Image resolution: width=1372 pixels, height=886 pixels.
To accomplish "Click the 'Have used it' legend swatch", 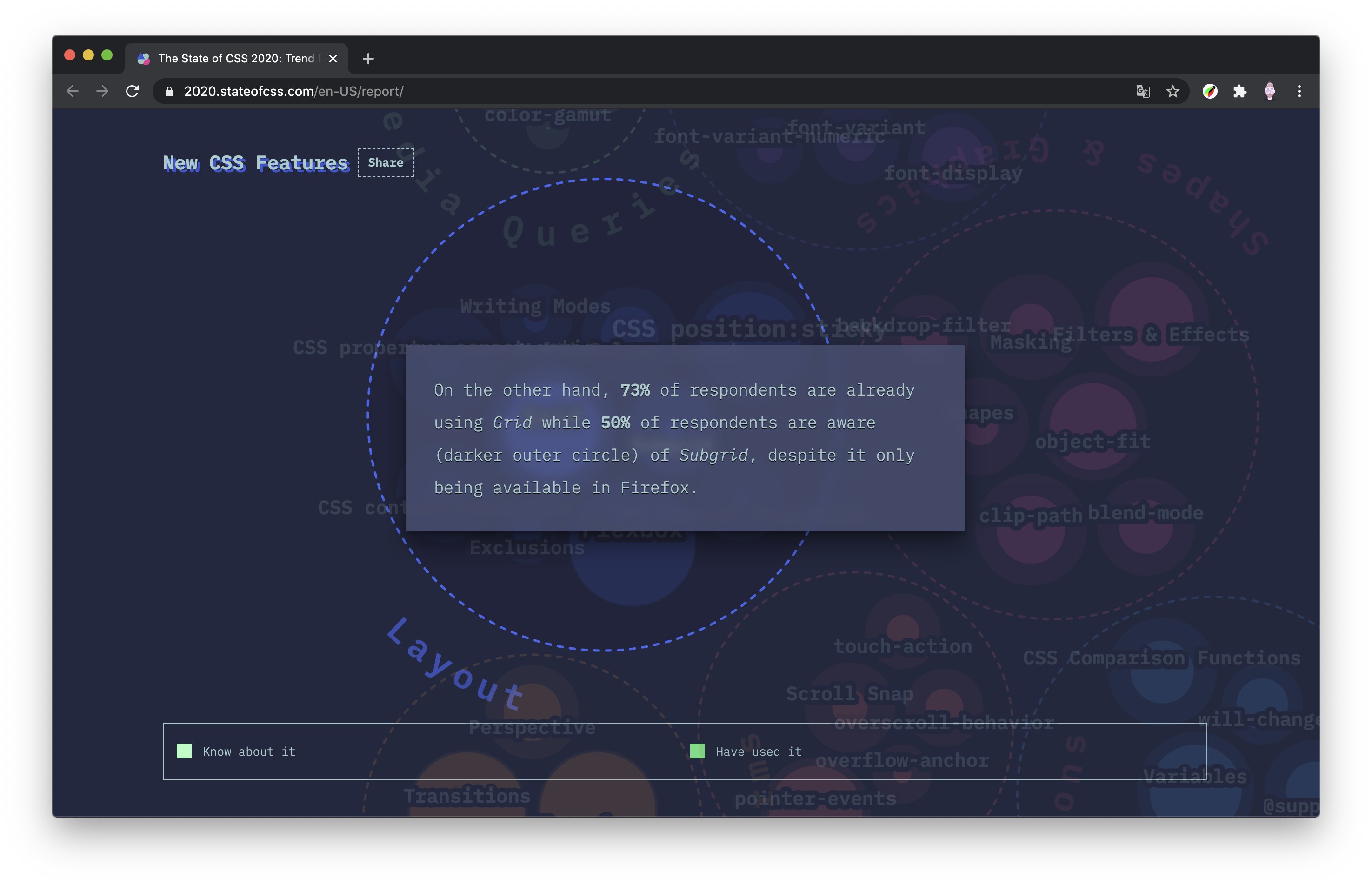I will point(697,751).
